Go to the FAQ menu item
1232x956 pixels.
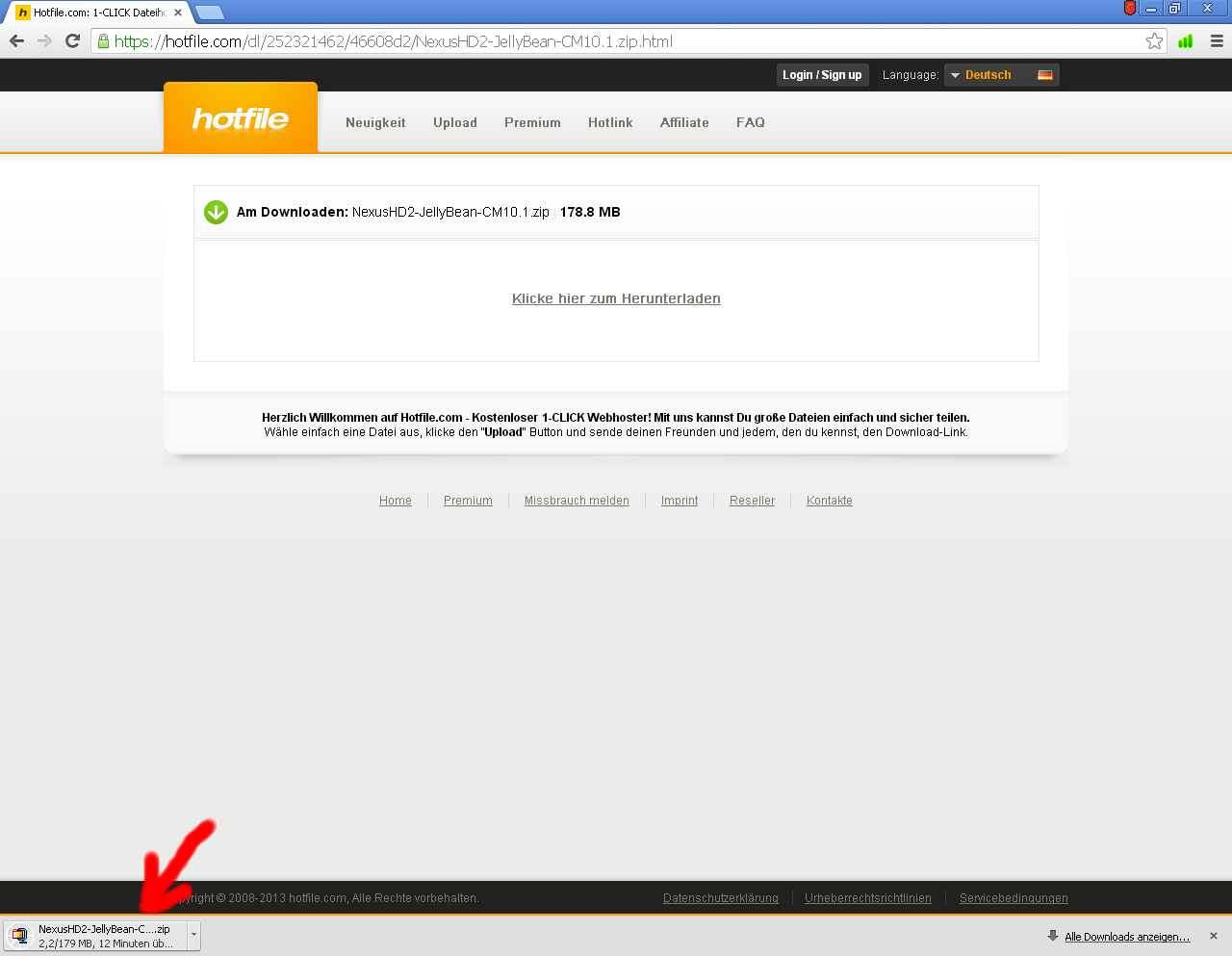751,122
